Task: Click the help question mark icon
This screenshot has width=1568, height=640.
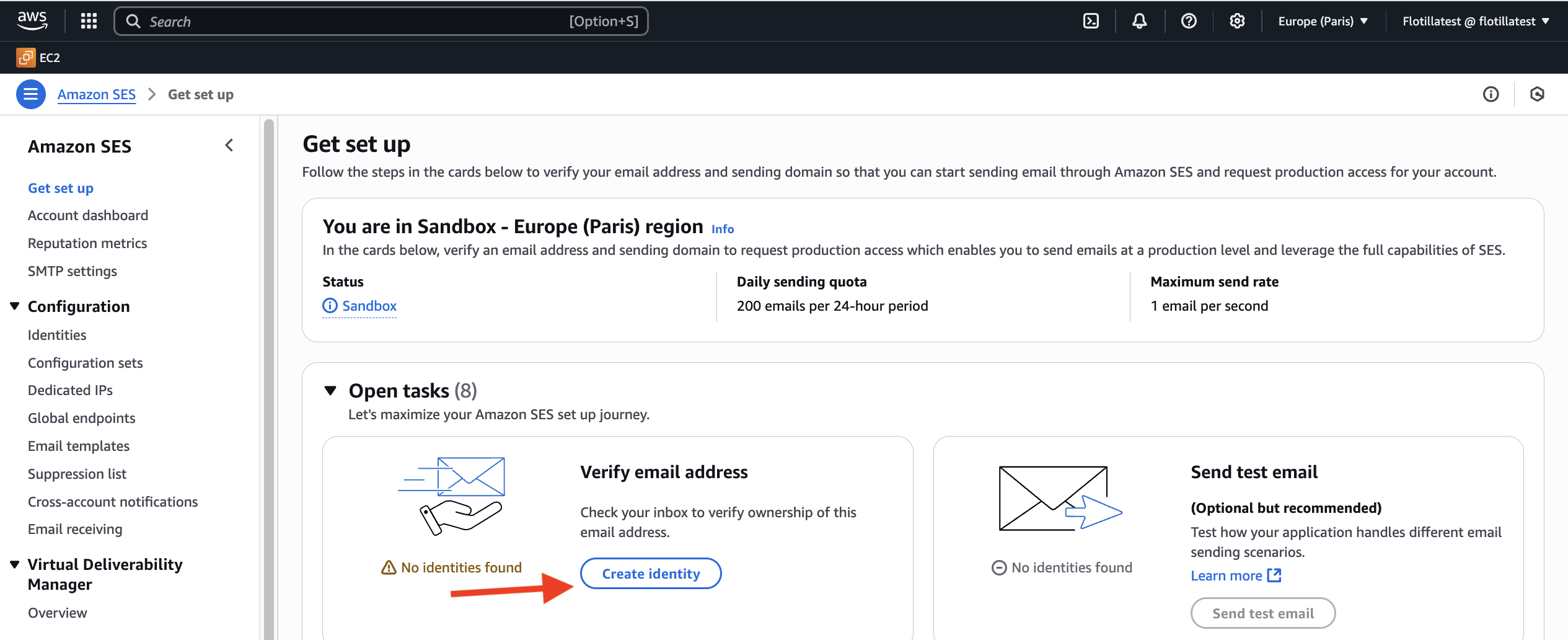Action: [x=1188, y=21]
